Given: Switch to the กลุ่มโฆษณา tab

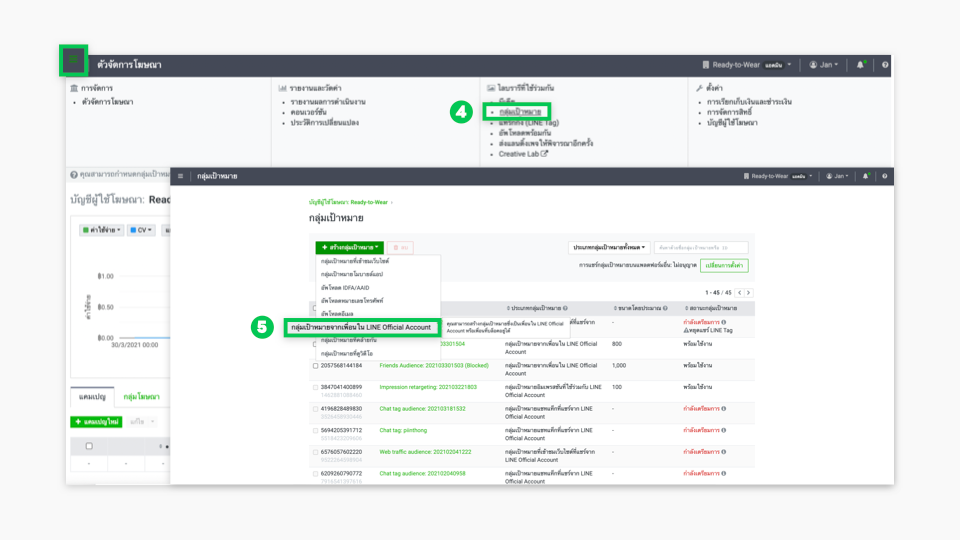Looking at the screenshot, I should (x=141, y=397).
